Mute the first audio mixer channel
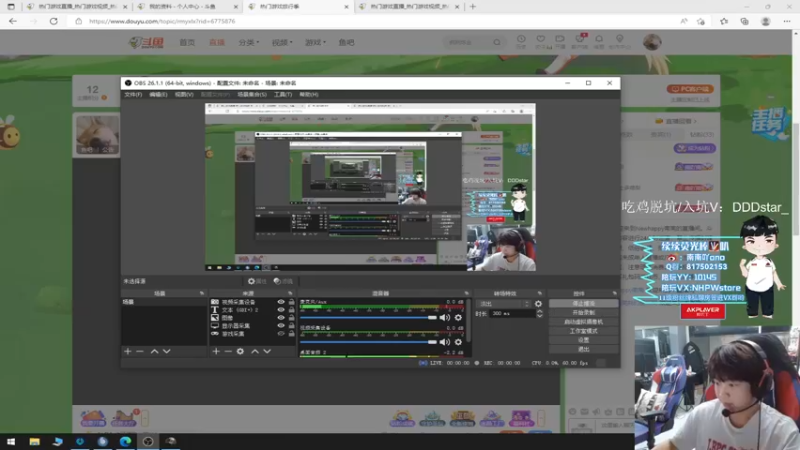The image size is (800, 450). tap(445, 317)
